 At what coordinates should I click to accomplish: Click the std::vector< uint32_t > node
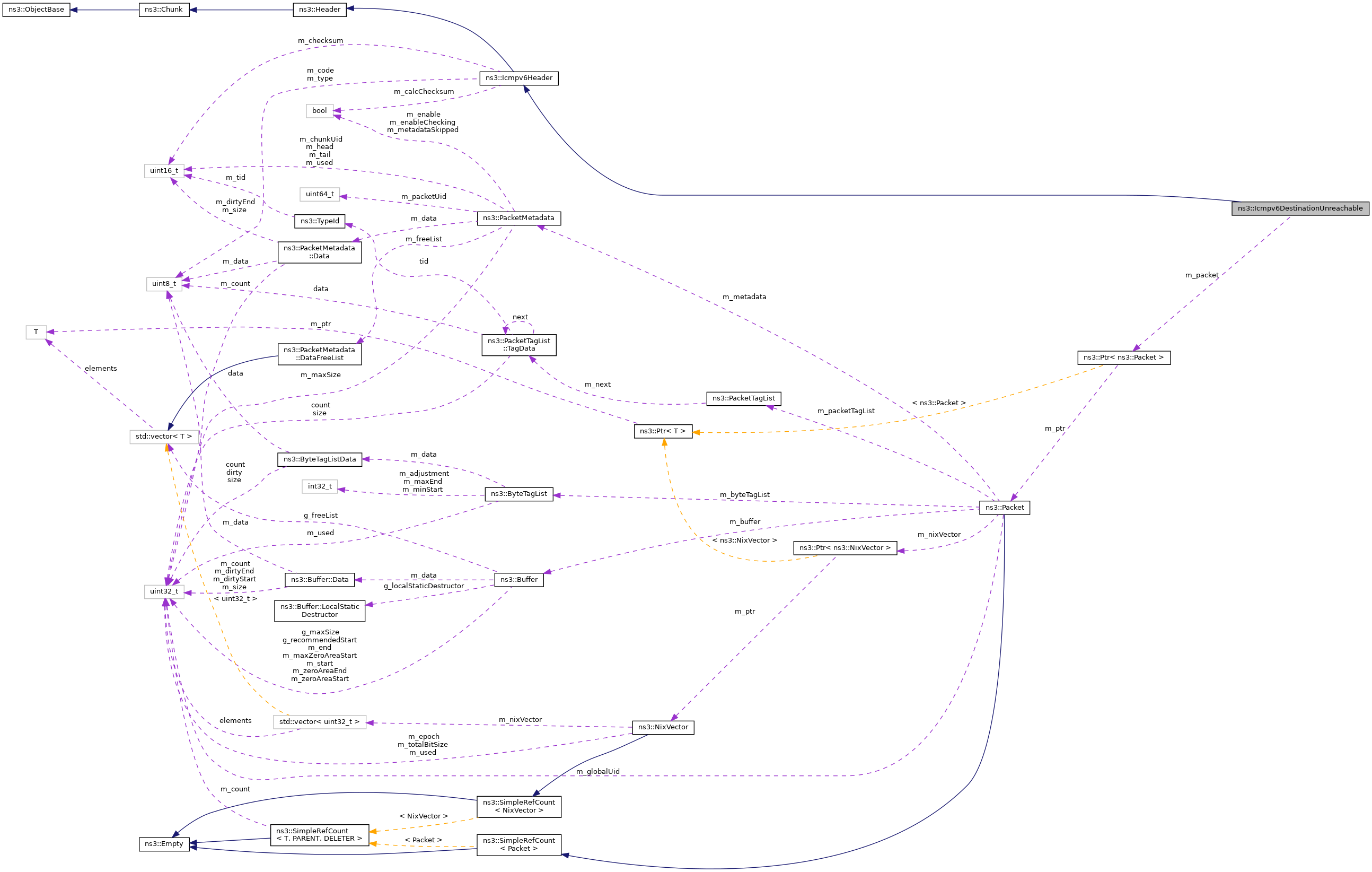pos(320,722)
